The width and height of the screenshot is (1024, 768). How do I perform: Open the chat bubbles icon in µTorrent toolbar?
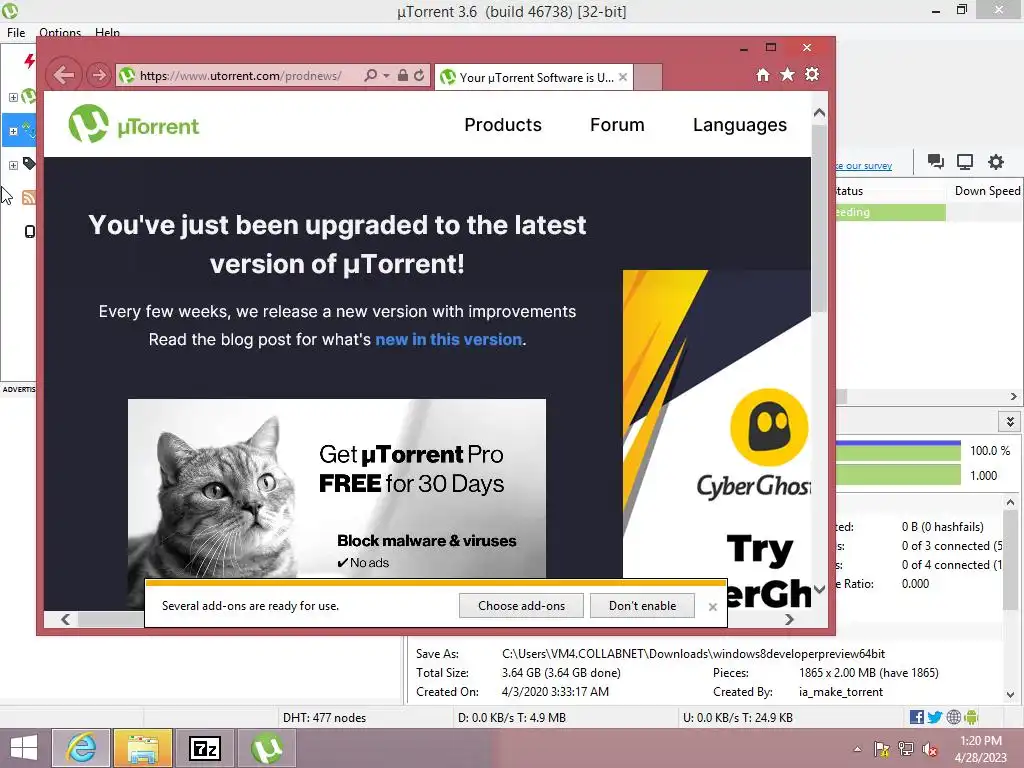[936, 161]
